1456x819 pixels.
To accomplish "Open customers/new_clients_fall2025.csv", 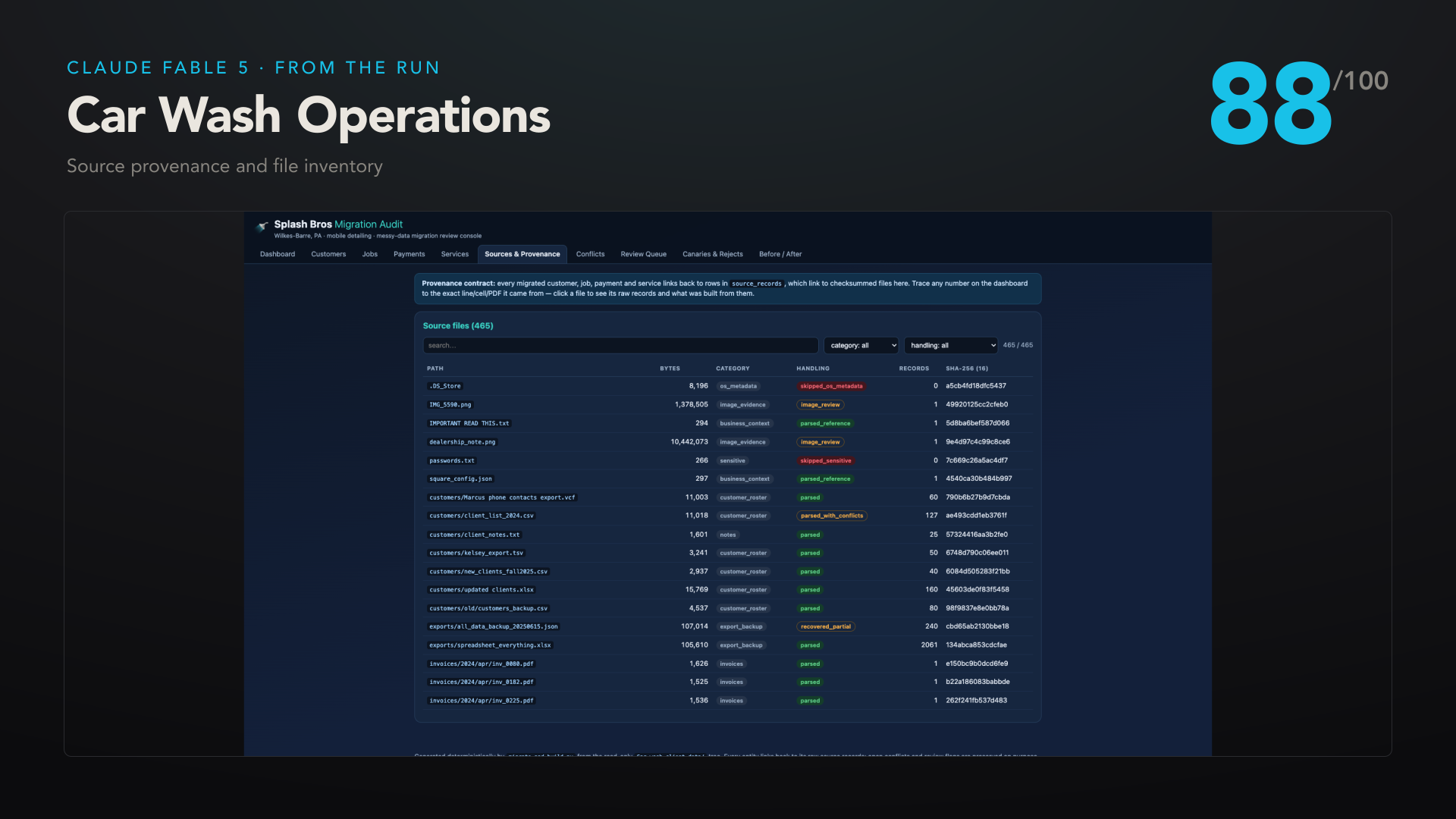I will click(x=488, y=572).
